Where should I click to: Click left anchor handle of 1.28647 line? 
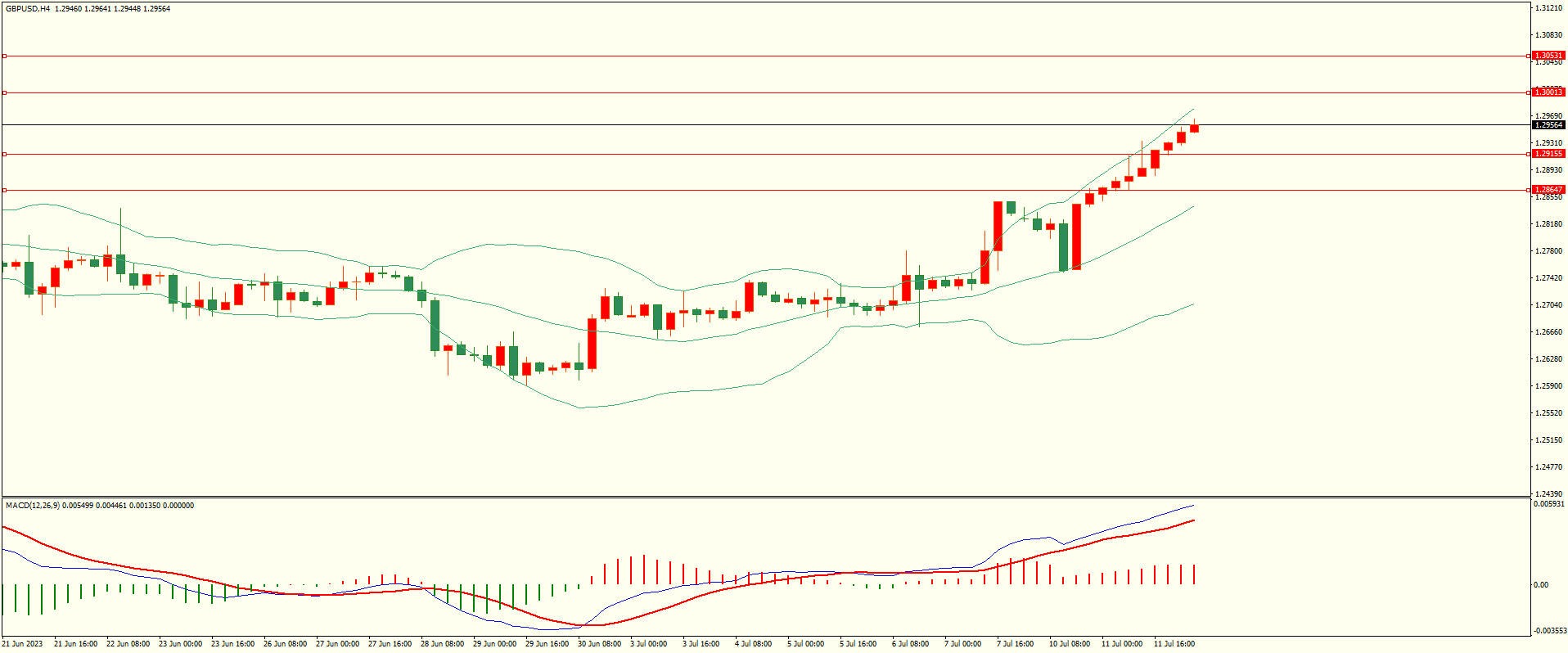point(4,190)
